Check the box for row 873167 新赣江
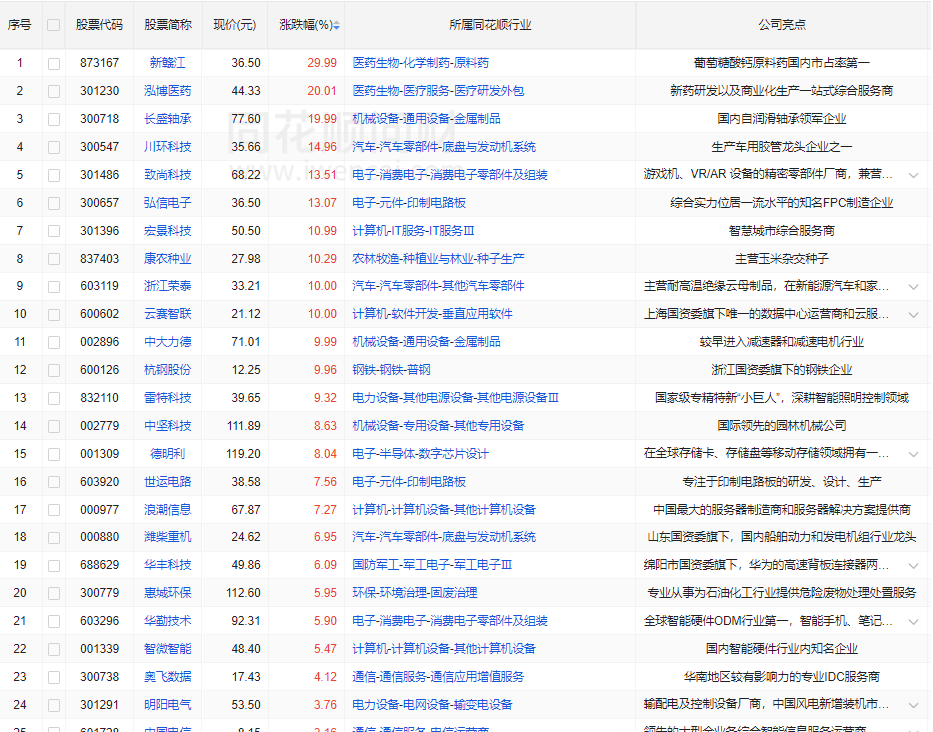933x732 pixels. (54, 64)
